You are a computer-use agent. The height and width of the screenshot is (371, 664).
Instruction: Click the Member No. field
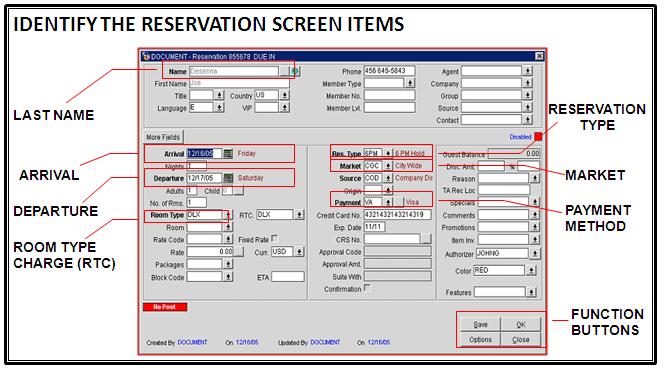coord(390,96)
